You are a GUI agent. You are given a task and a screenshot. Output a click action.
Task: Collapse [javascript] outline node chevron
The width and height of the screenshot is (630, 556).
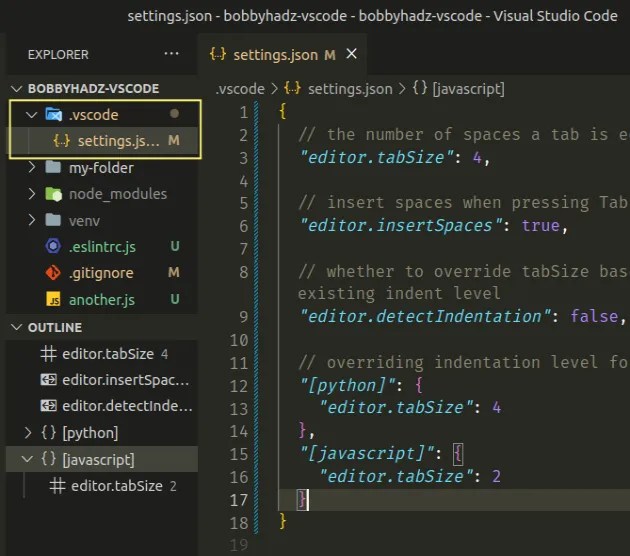pyautogui.click(x=27, y=459)
